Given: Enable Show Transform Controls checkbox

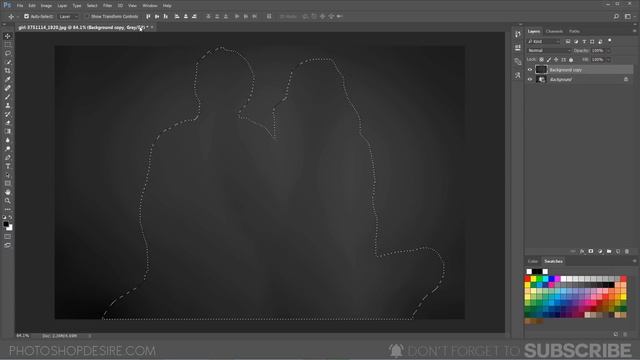Looking at the screenshot, I should tap(87, 16).
